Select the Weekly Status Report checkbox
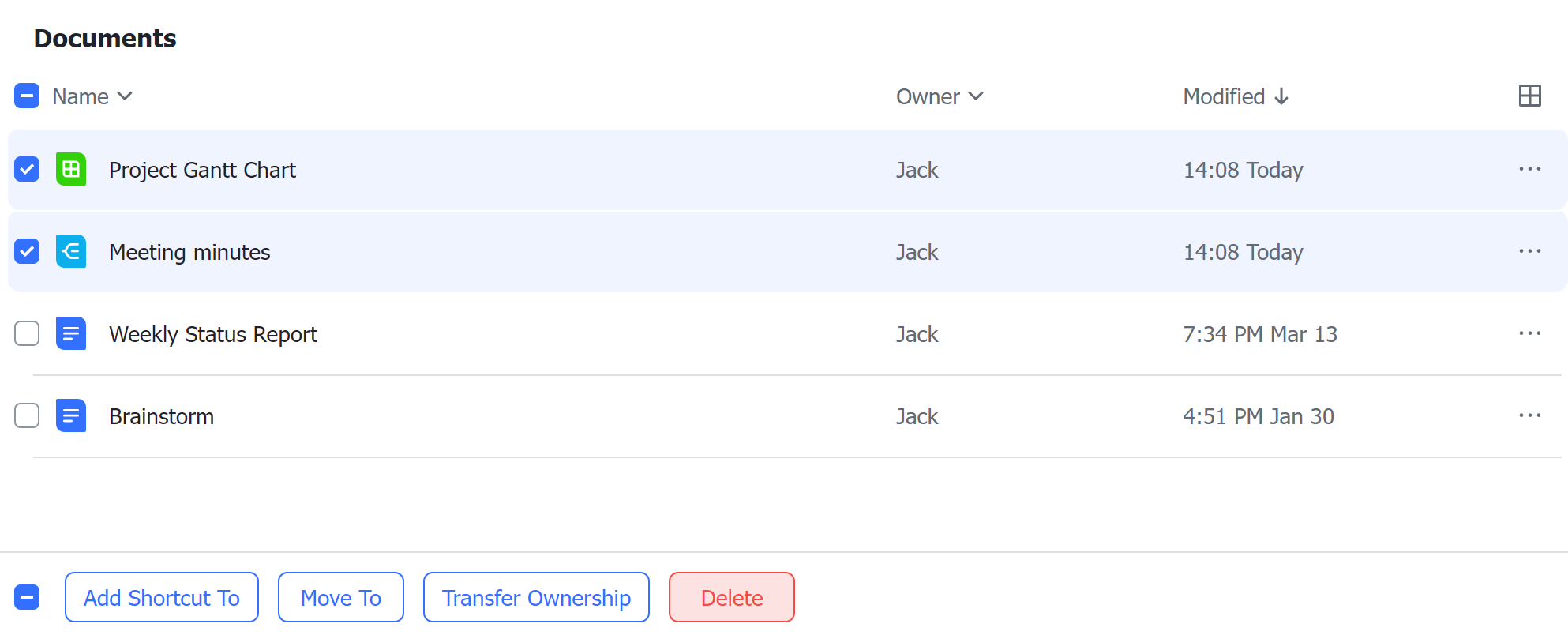 tap(26, 333)
